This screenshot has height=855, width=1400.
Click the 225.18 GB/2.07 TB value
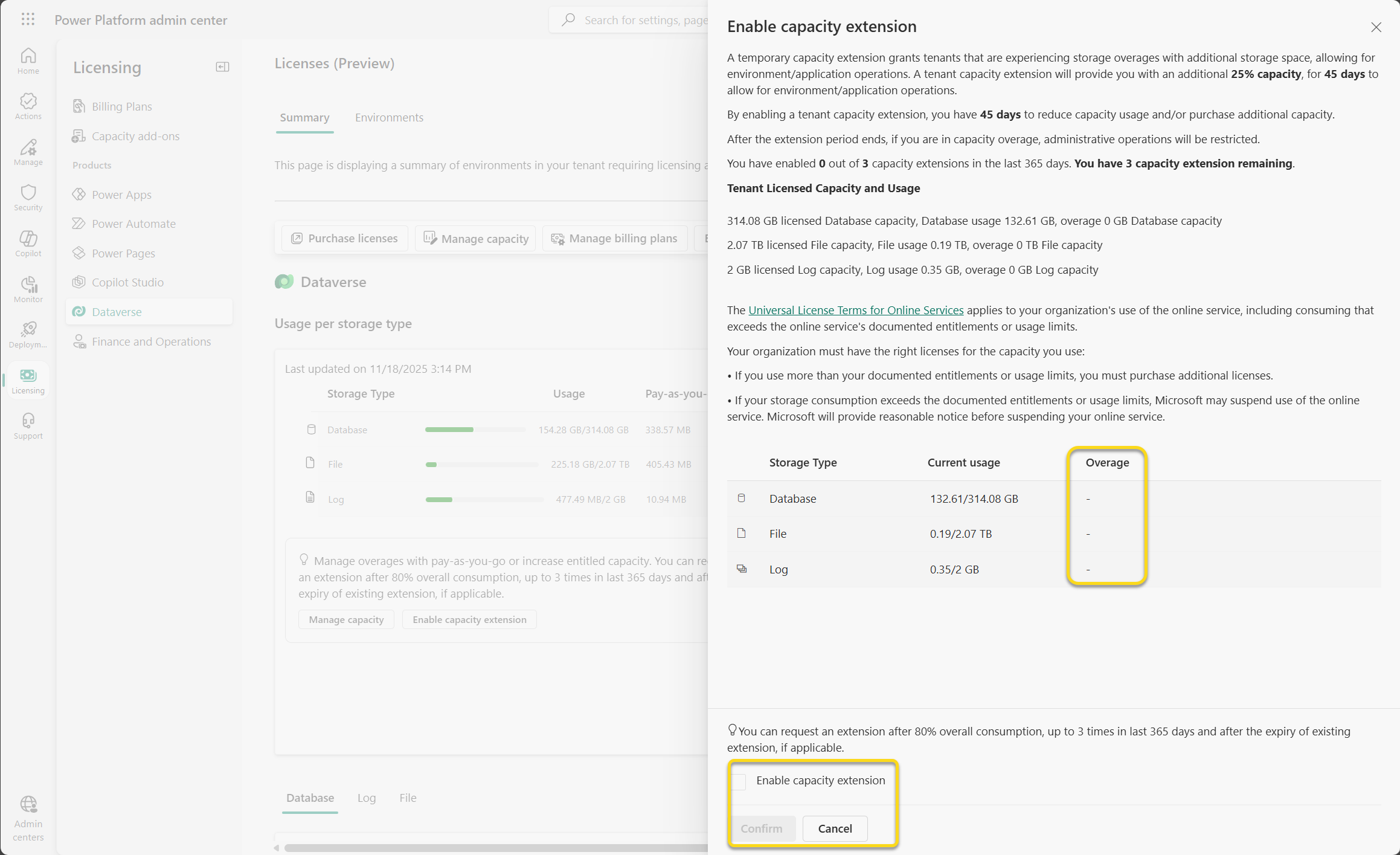click(x=590, y=465)
